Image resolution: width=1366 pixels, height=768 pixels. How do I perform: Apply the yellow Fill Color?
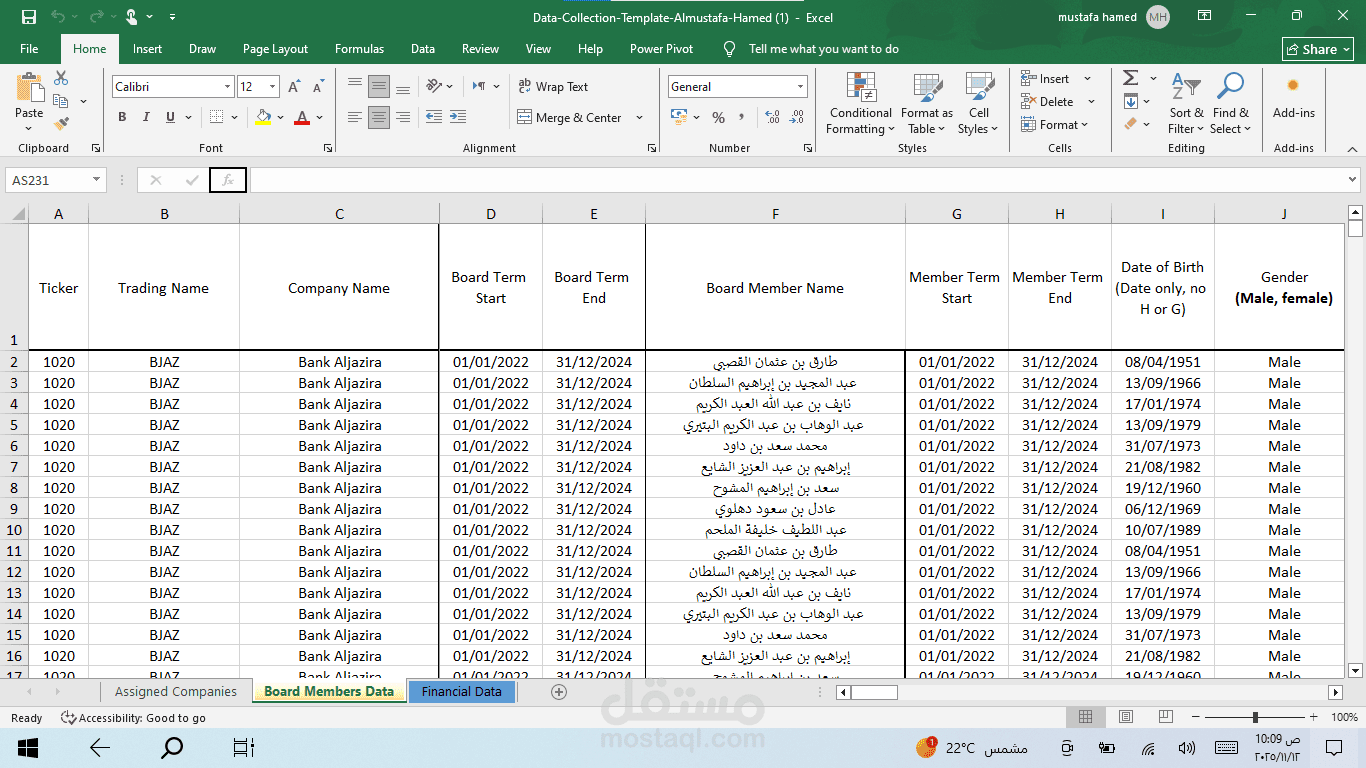pos(263,117)
